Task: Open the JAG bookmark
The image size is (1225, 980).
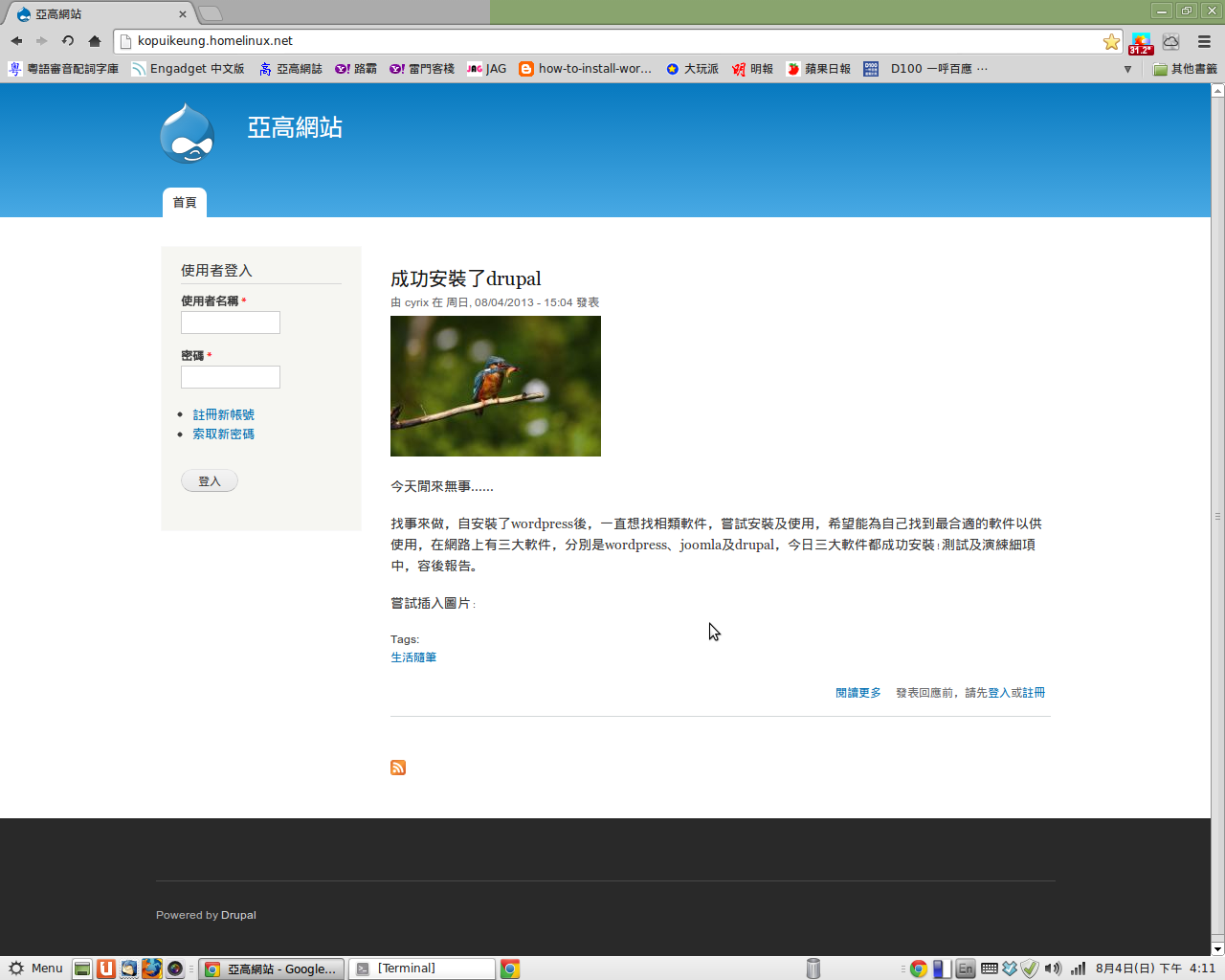Action: coord(487,69)
